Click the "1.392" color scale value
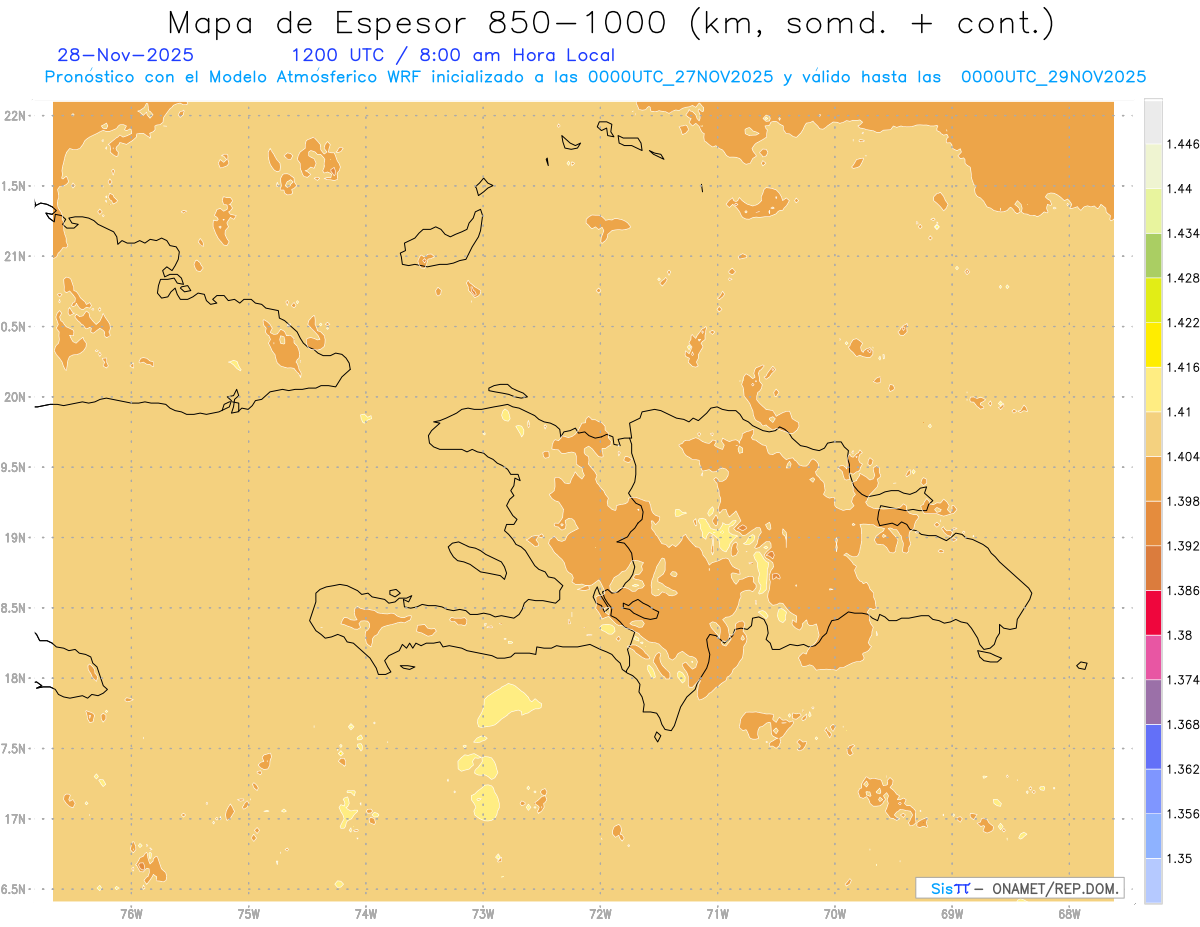1200x927 pixels. point(1184,546)
